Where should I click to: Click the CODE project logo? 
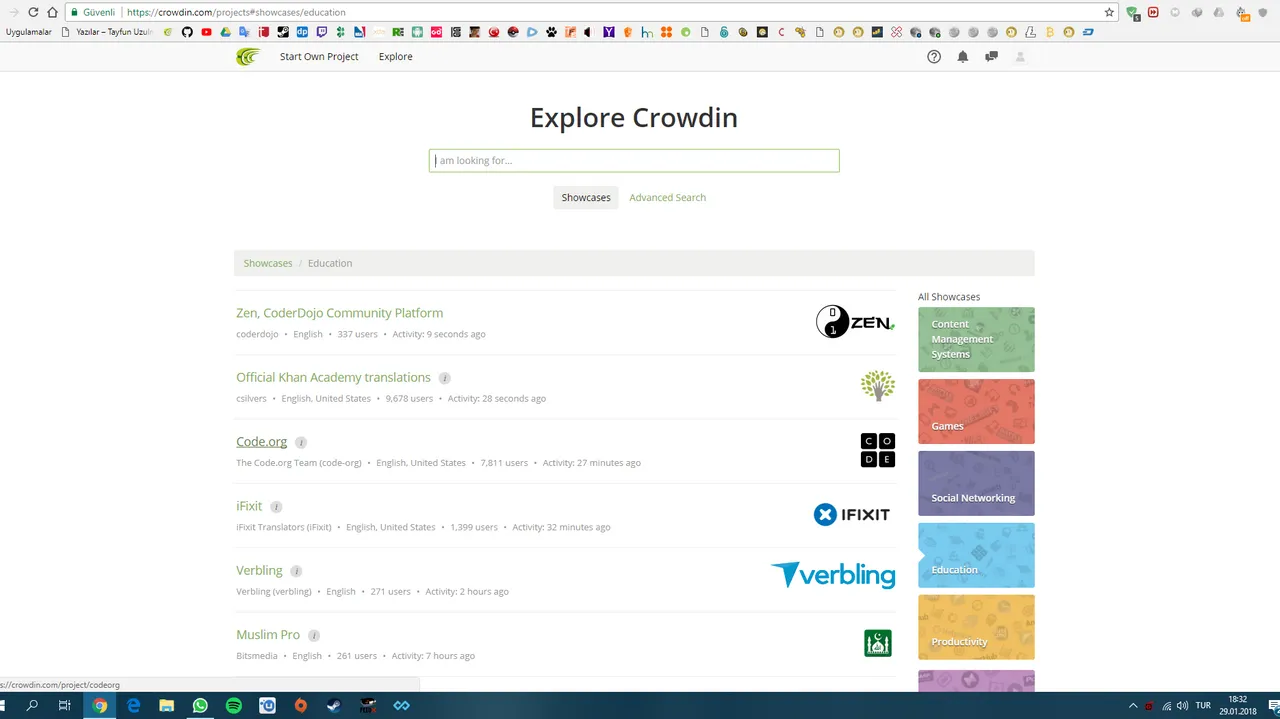(878, 450)
